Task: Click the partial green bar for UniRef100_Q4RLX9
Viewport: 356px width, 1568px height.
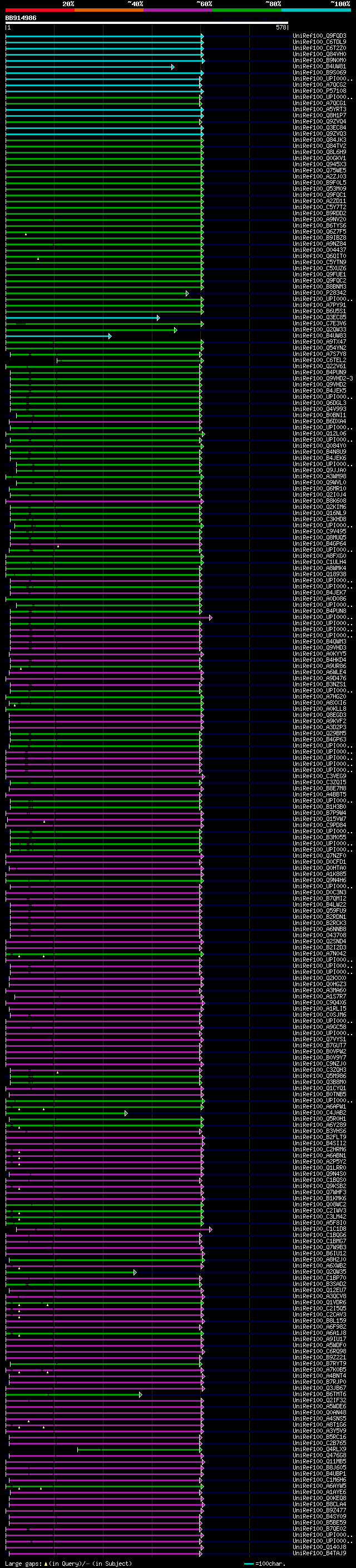Action: (x=140, y=1450)
